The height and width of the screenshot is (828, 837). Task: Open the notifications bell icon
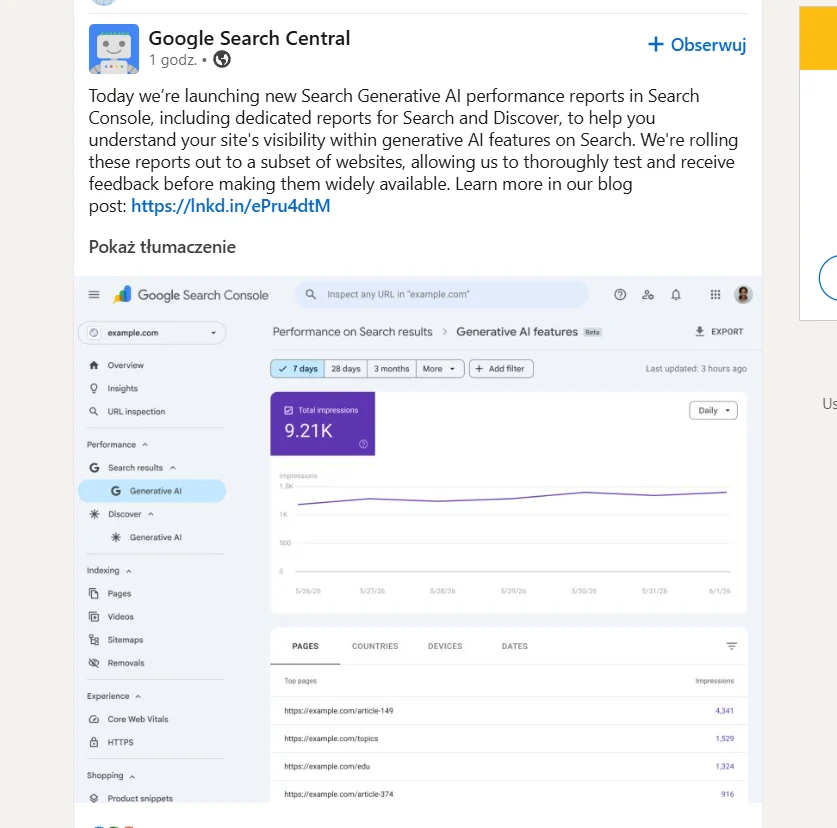[x=676, y=295]
